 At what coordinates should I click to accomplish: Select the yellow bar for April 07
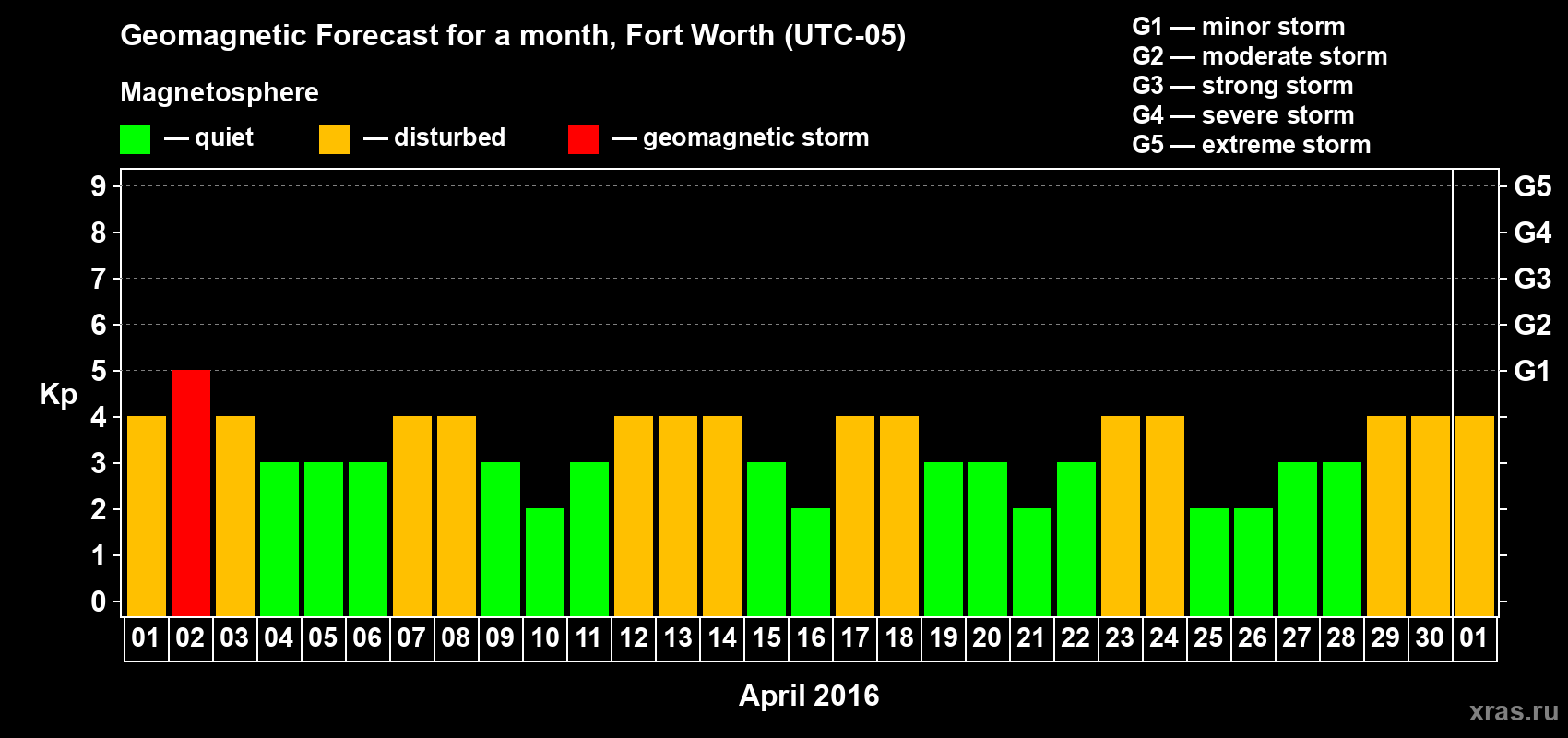coord(412,516)
